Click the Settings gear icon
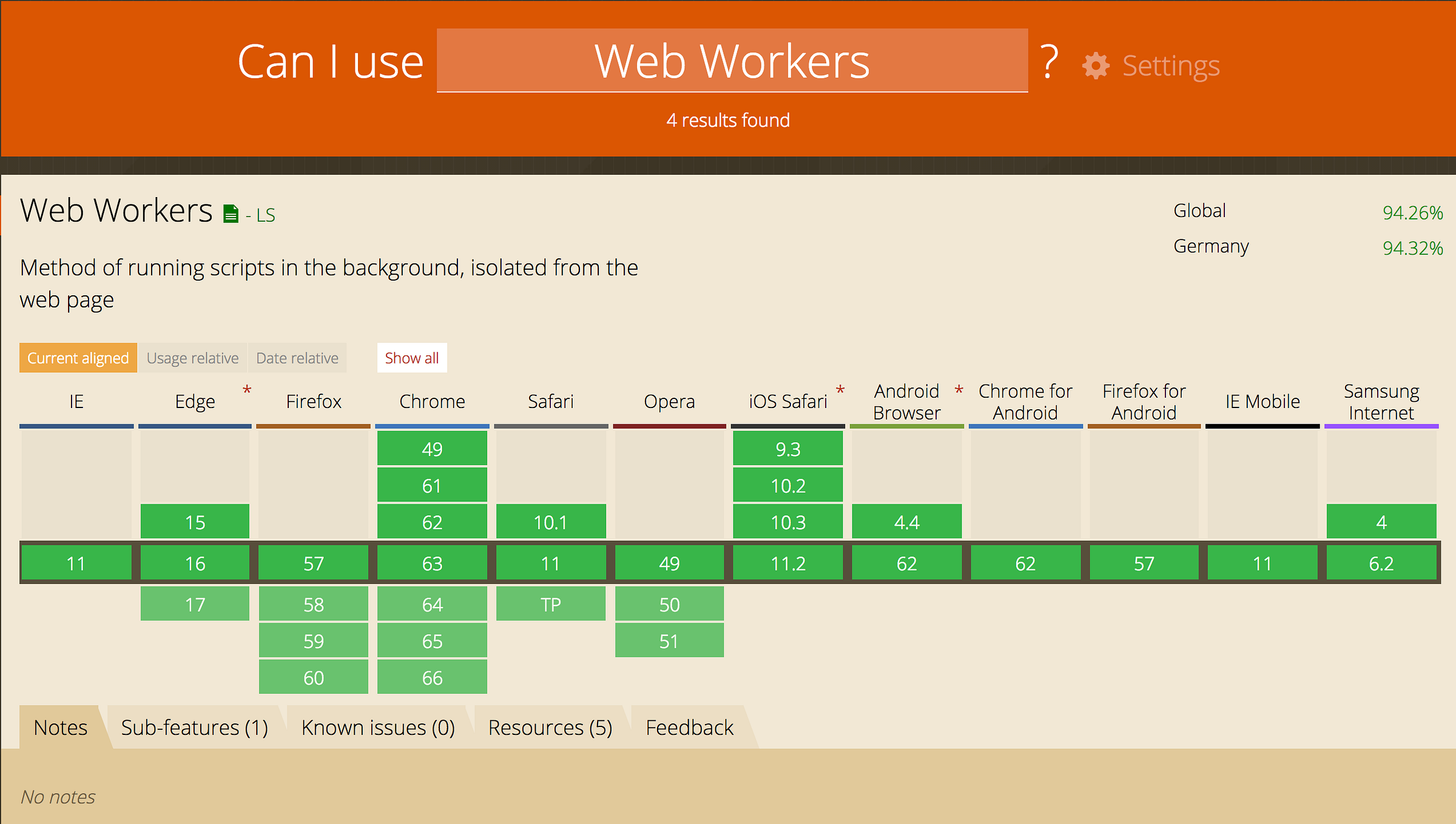 (x=1095, y=65)
